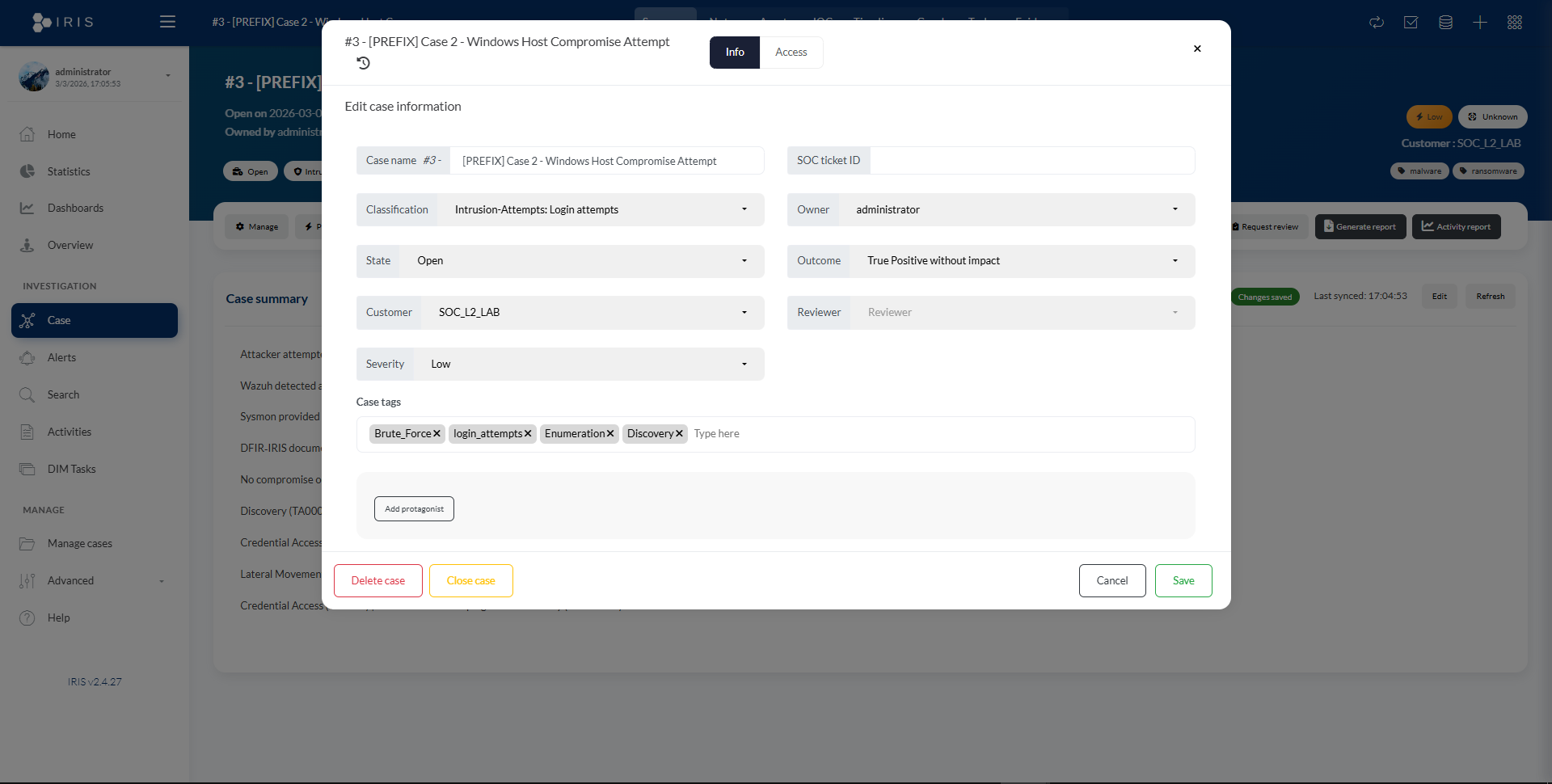Close the edit case dialog
Viewport: 1552px width, 784px height.
pyautogui.click(x=1197, y=48)
